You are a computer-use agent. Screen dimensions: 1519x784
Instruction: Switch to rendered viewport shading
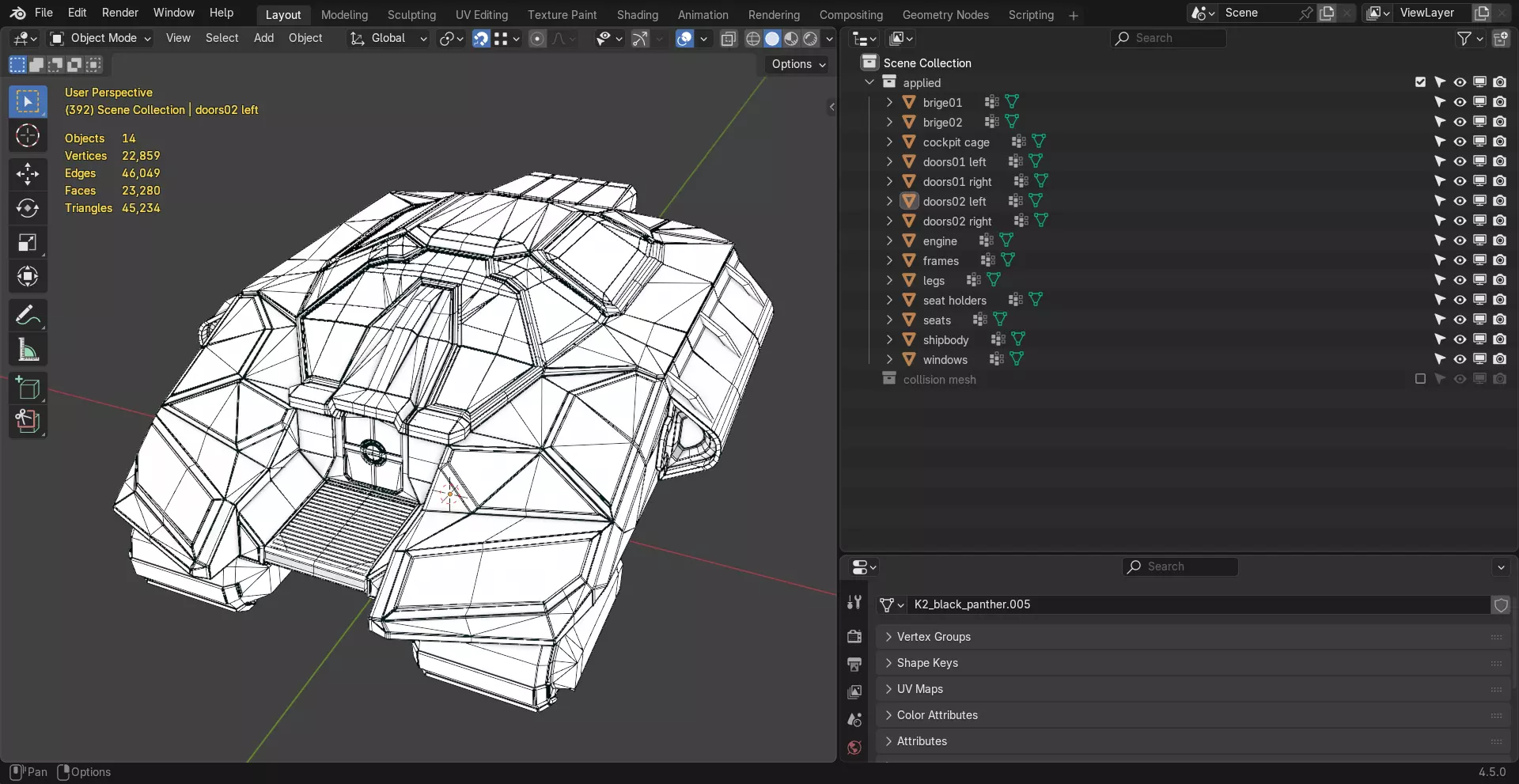pyautogui.click(x=810, y=39)
